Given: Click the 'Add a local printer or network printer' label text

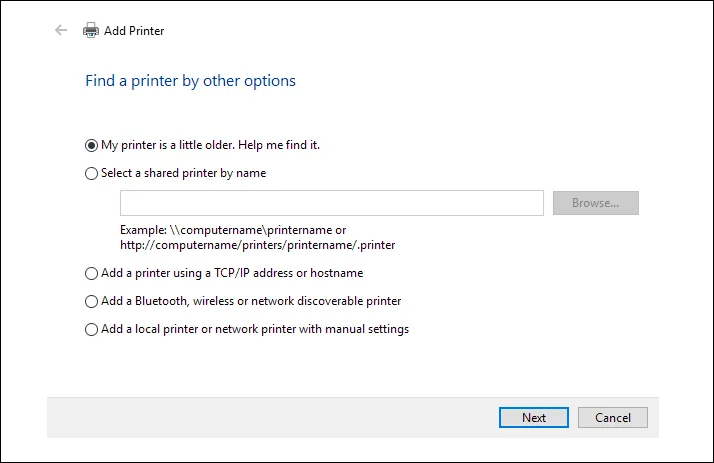Looking at the screenshot, I should [x=255, y=329].
